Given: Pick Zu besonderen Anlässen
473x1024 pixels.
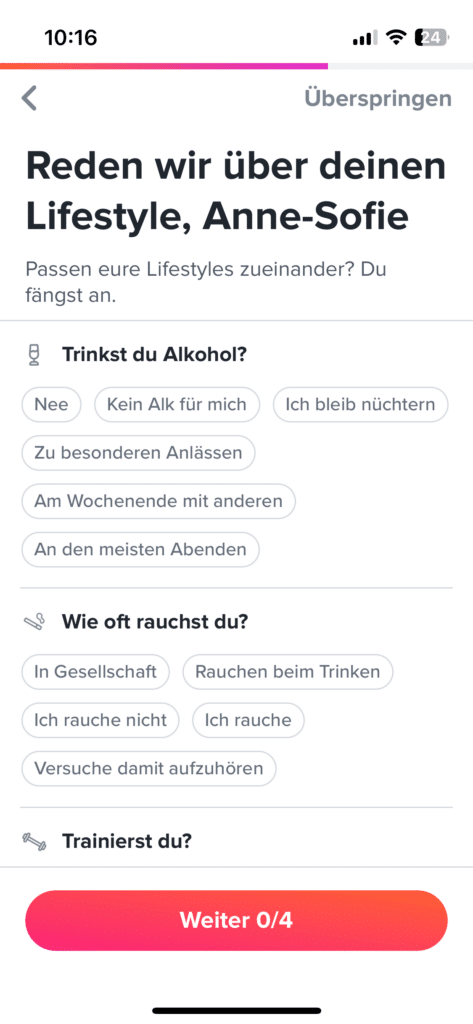Looking at the screenshot, I should pos(139,453).
